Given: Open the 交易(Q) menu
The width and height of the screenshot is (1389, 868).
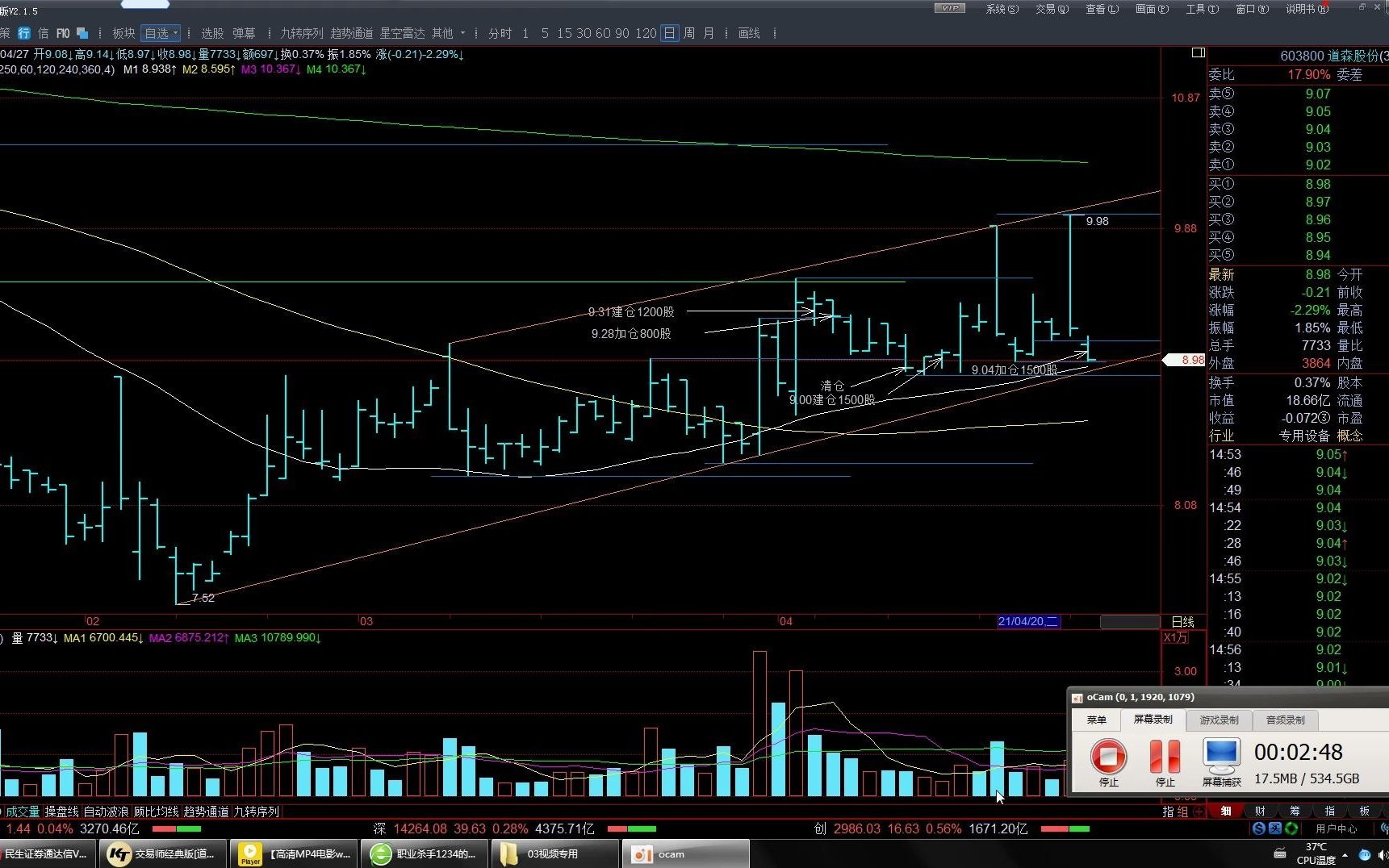Looking at the screenshot, I should tap(1052, 9).
